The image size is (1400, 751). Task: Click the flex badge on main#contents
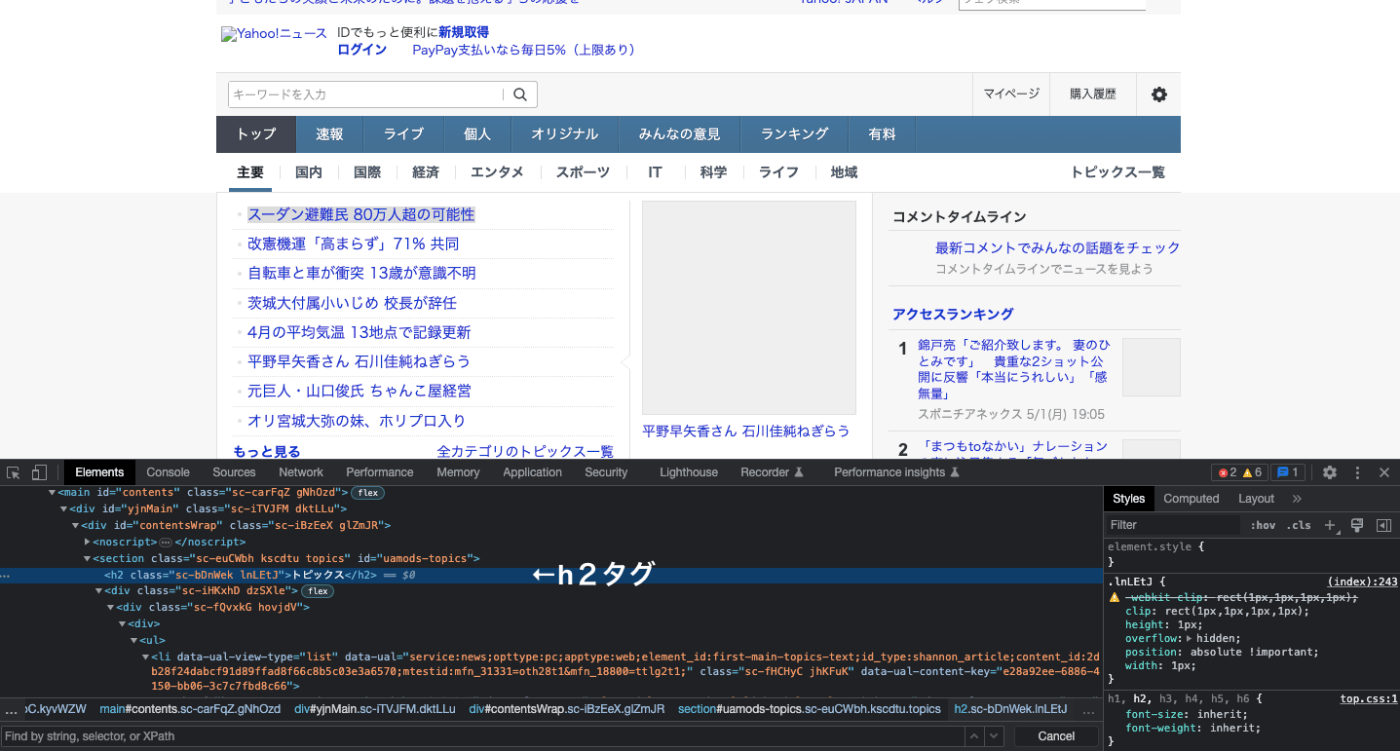click(x=368, y=492)
